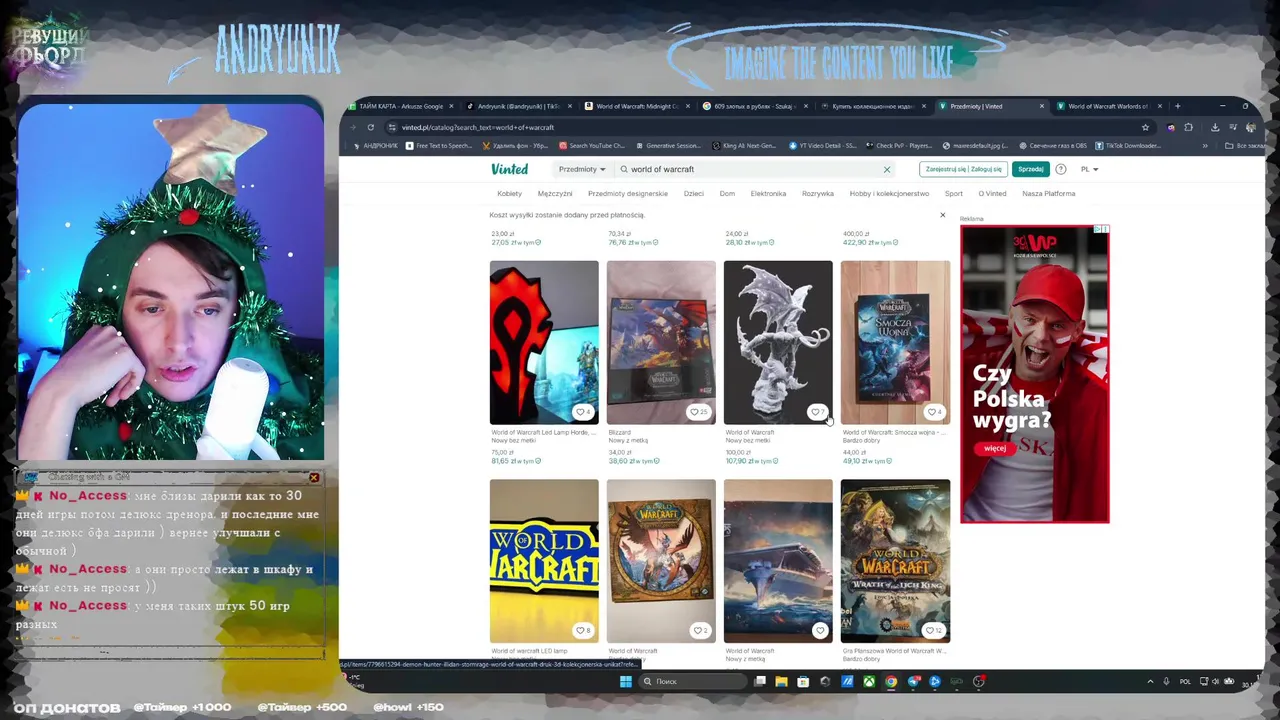The height and width of the screenshot is (720, 1280).
Task: Switch to the World of Warcraft Midnight tab
Action: [x=636, y=106]
